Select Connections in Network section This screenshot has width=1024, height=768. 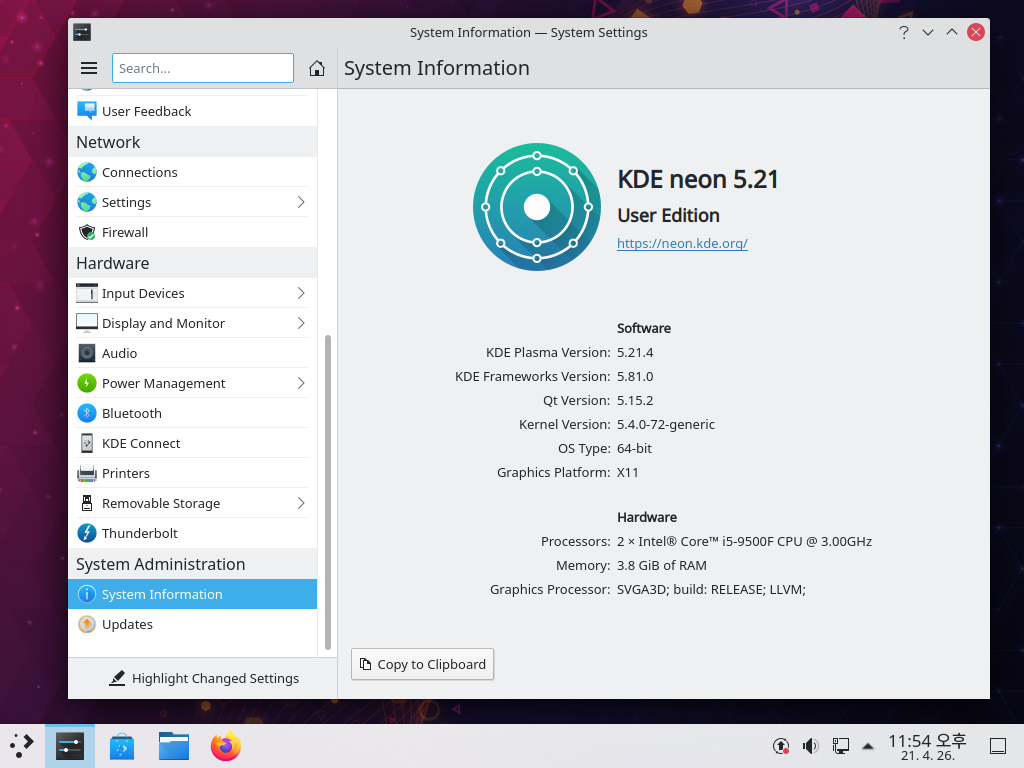(139, 172)
